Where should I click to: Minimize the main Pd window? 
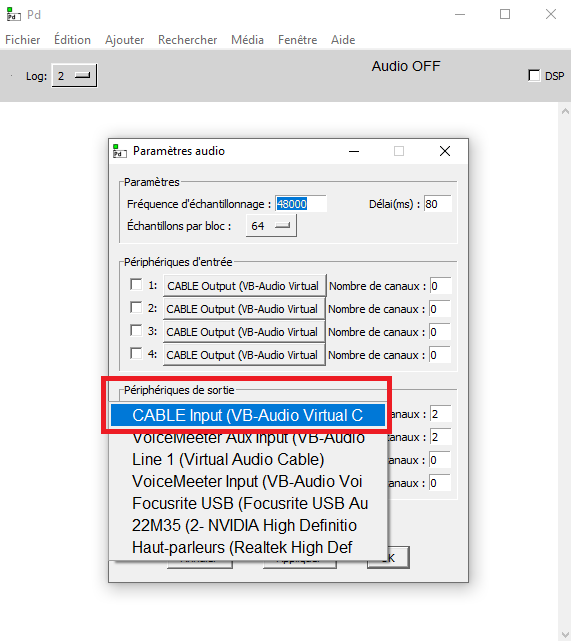(460, 14)
